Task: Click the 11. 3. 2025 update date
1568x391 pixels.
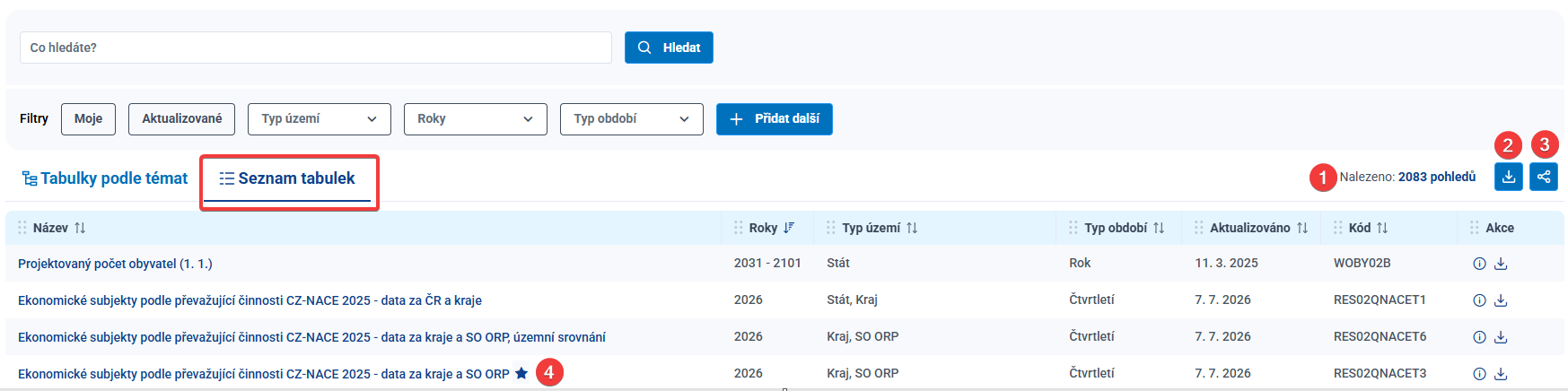Action: tap(1226, 263)
